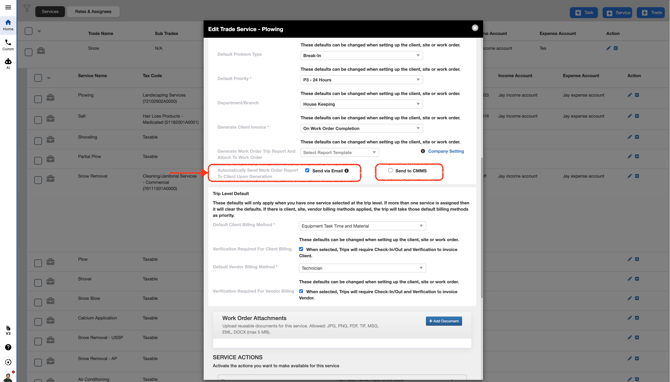Expand services select-all checkbox arrow
670x382 pixels.
[x=49, y=78]
